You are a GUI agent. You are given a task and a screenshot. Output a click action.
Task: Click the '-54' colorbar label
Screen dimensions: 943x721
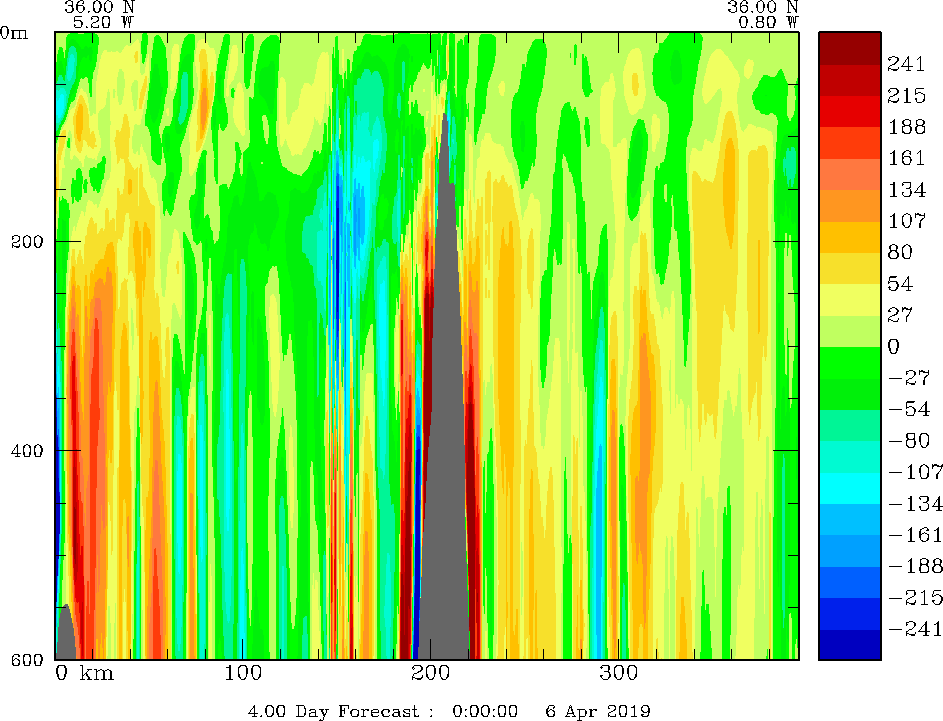point(909,410)
